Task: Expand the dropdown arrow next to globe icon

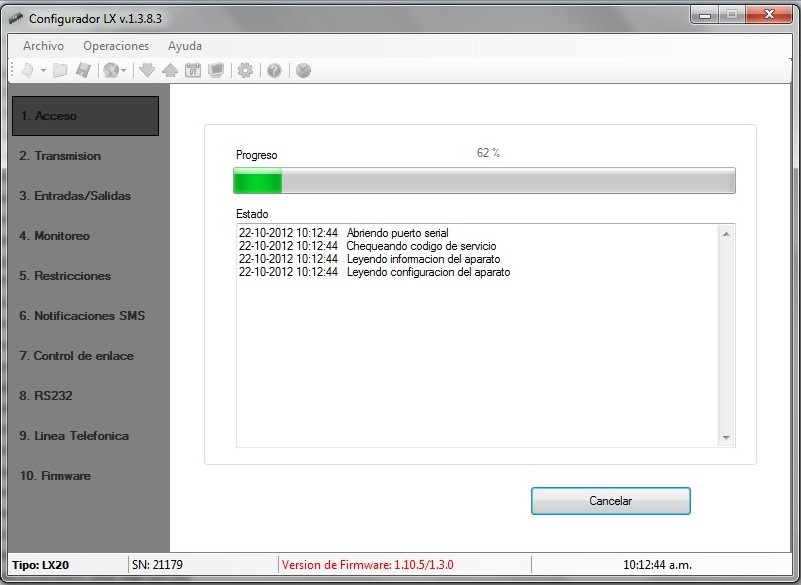Action: point(124,71)
